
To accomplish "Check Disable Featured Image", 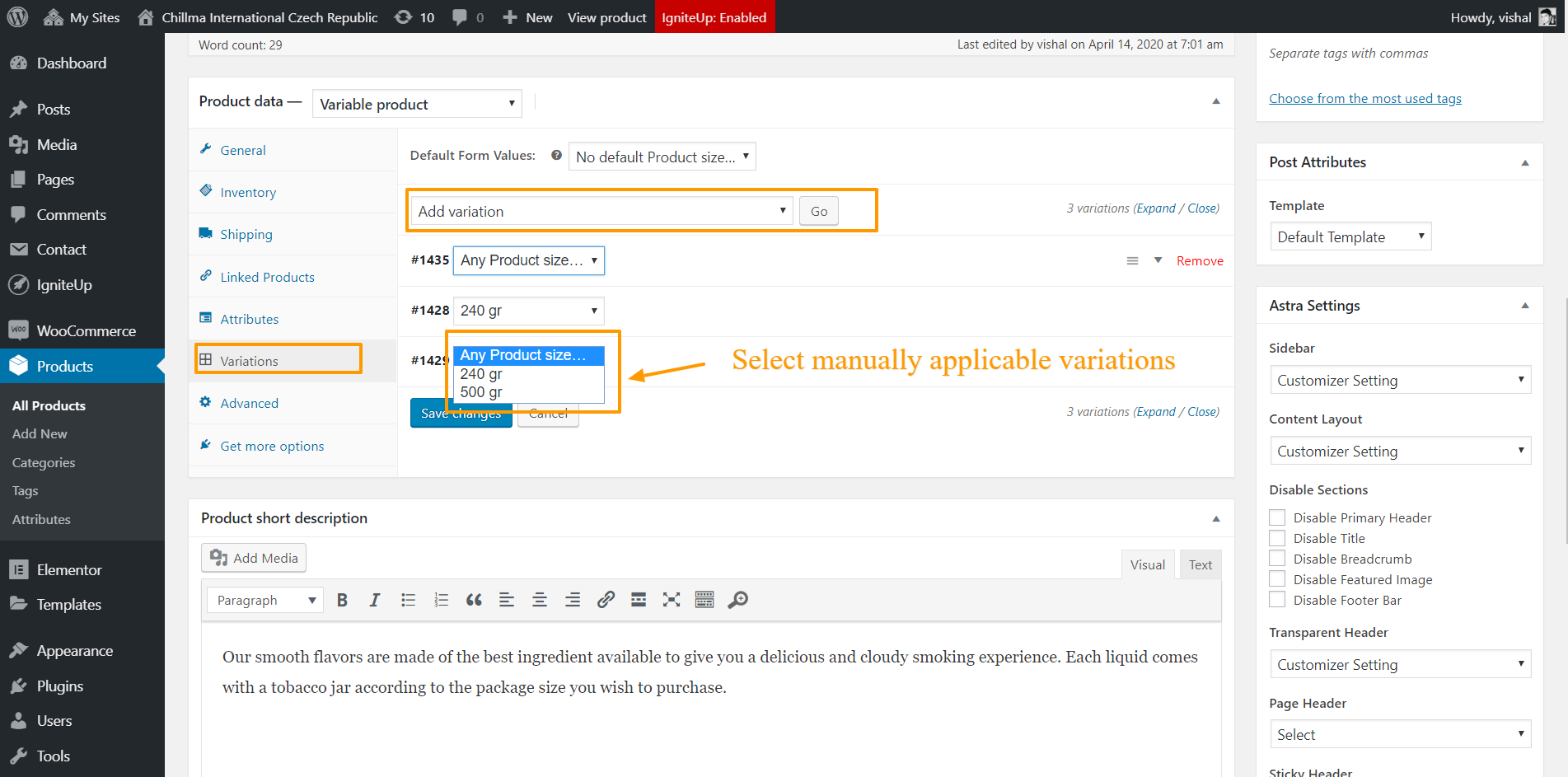I will point(1277,579).
